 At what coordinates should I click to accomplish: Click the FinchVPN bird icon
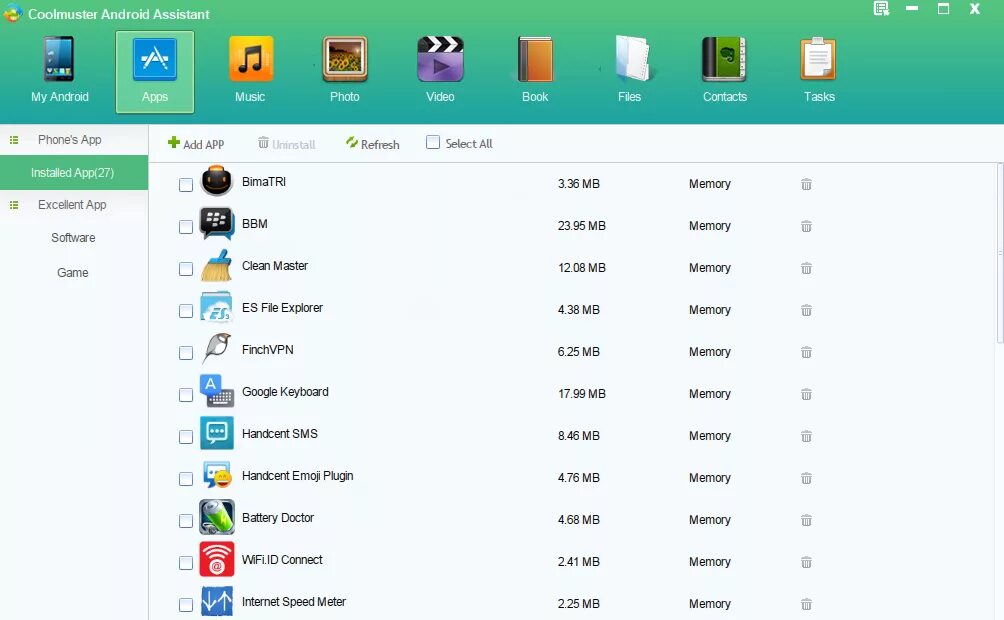coord(216,348)
